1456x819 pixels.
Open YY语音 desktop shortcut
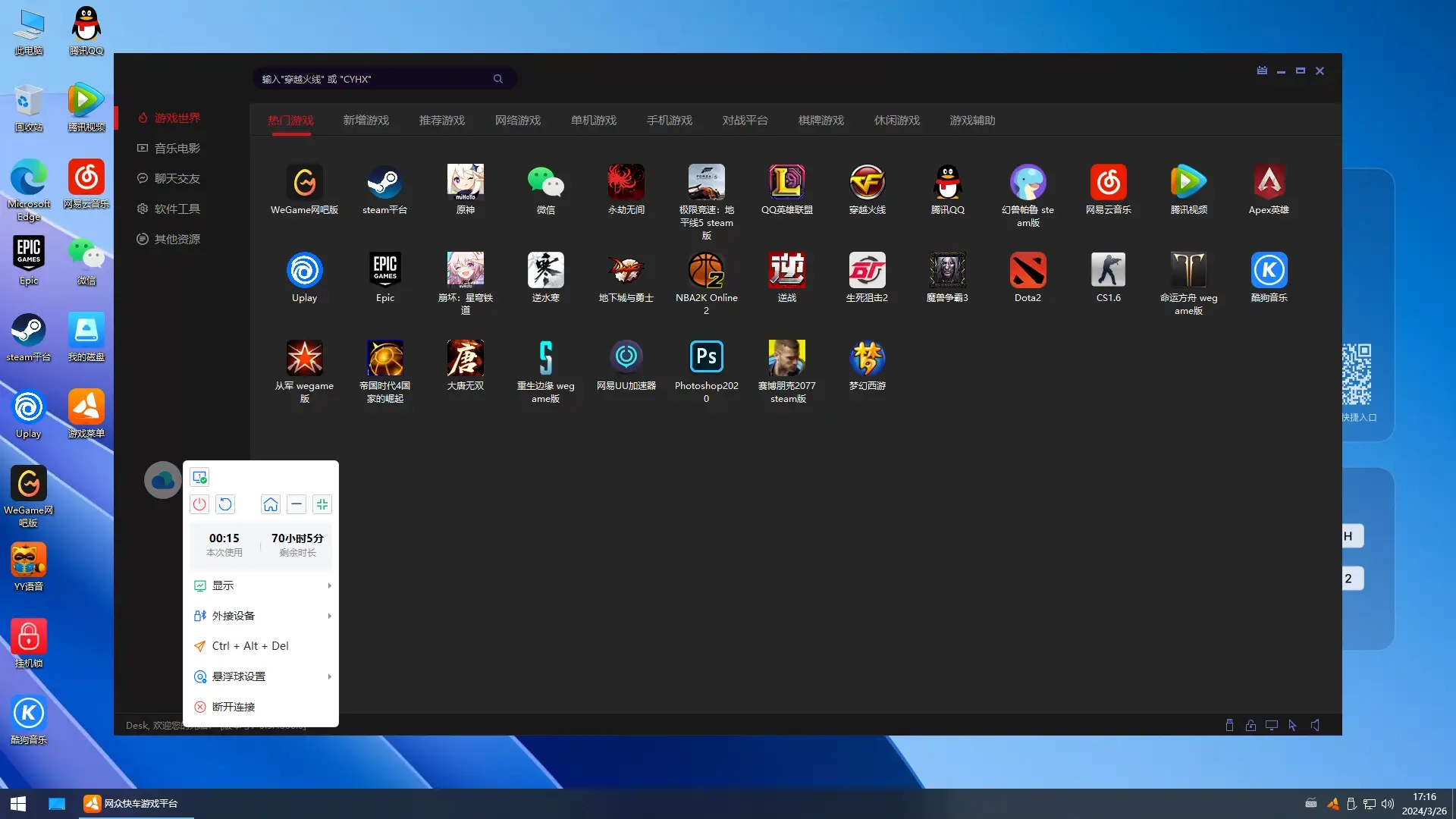tap(29, 566)
